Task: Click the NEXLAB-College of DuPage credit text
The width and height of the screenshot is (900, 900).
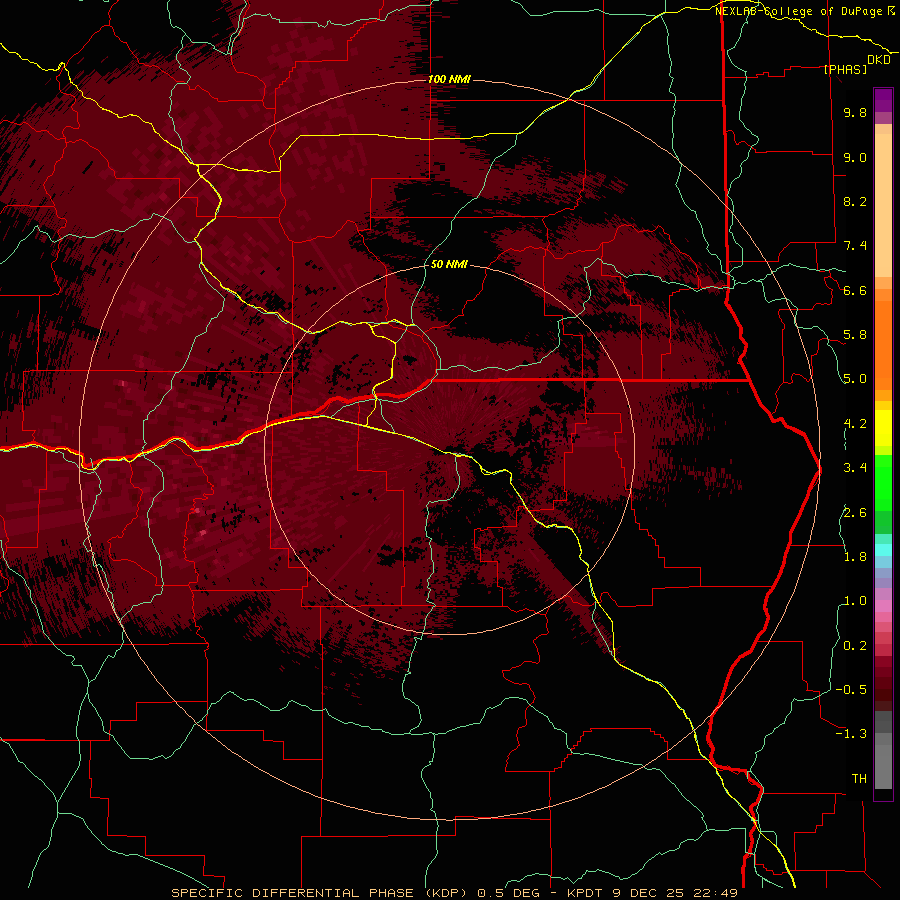Action: tap(799, 11)
